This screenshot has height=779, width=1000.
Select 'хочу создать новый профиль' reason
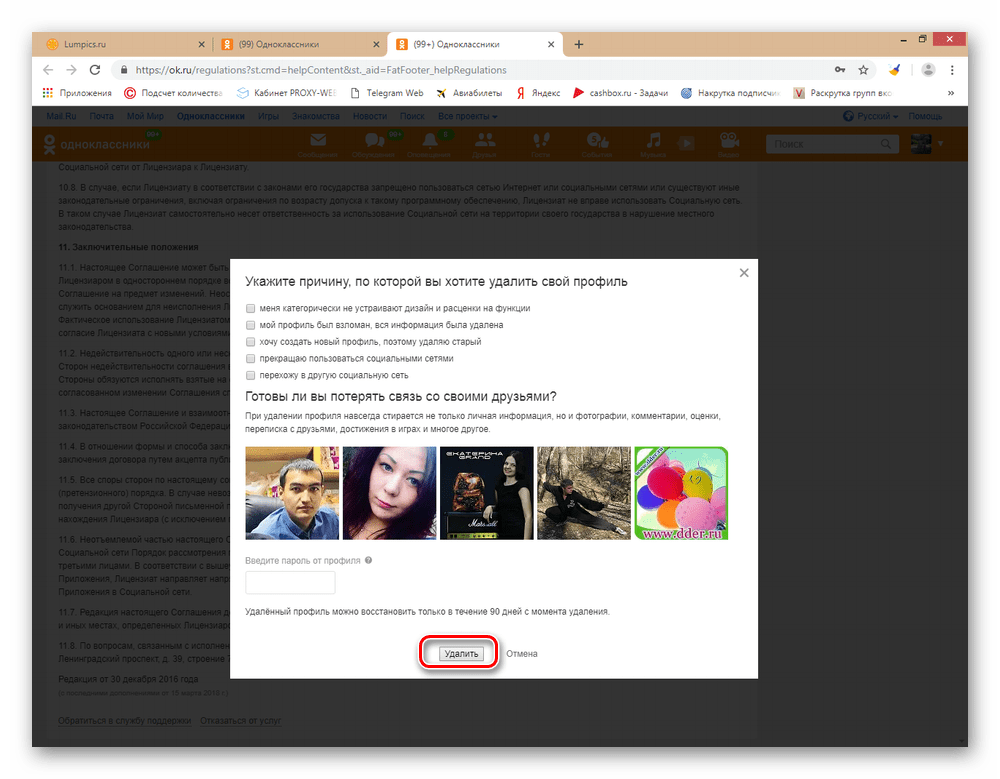click(250, 341)
